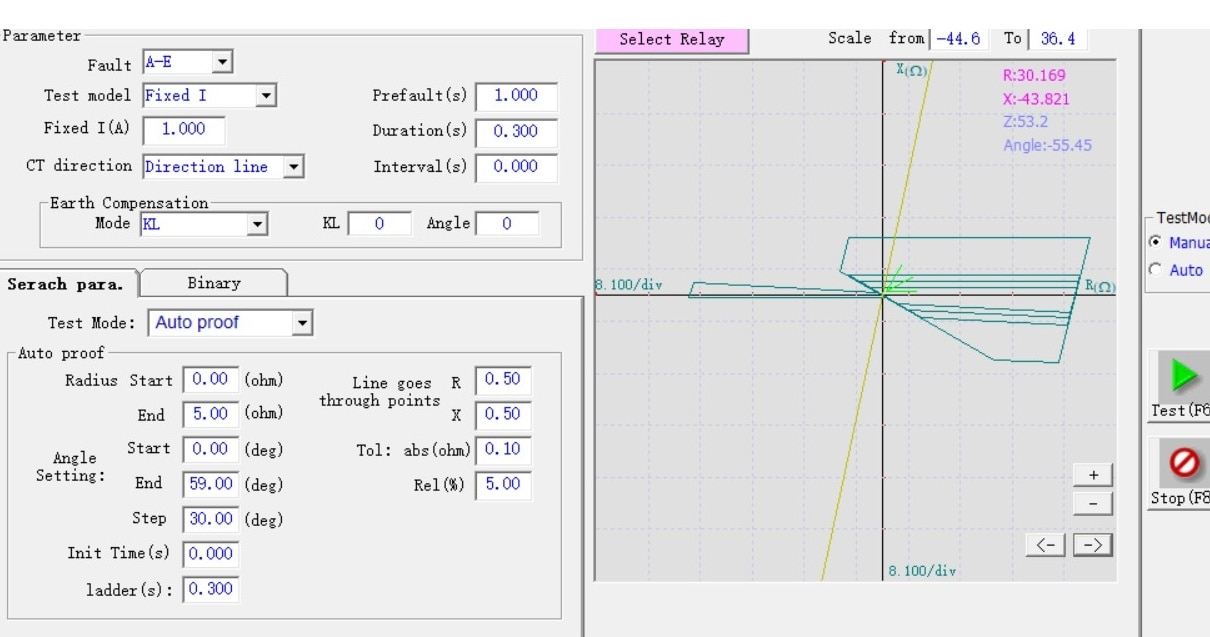Click the Earth Compensation Angle field
This screenshot has height=637, width=1210.
click(x=507, y=224)
